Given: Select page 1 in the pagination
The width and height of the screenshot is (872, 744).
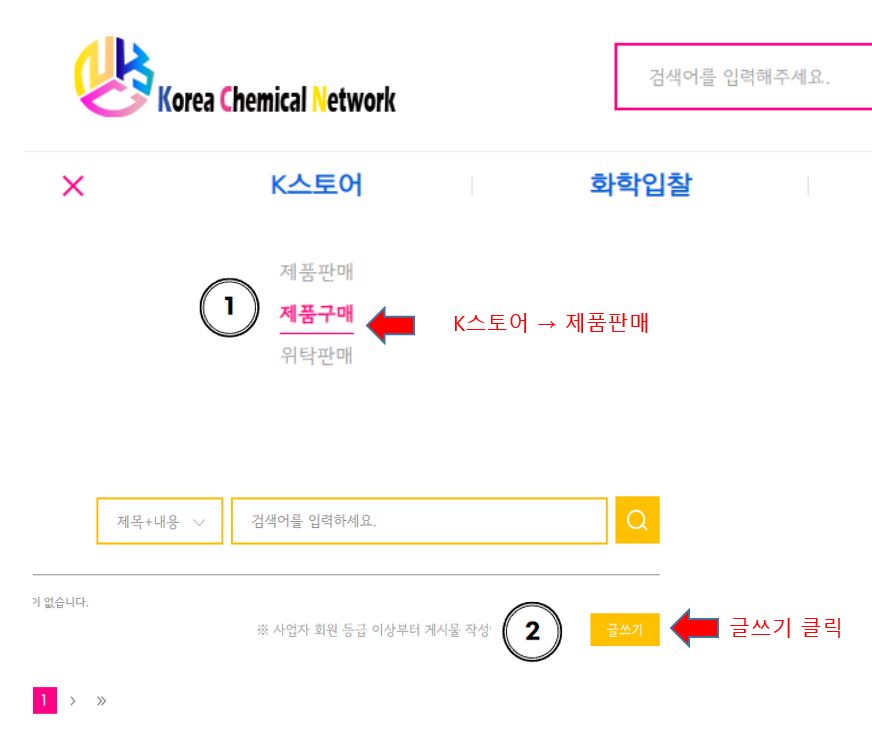Looking at the screenshot, I should pyautogui.click(x=45, y=701).
